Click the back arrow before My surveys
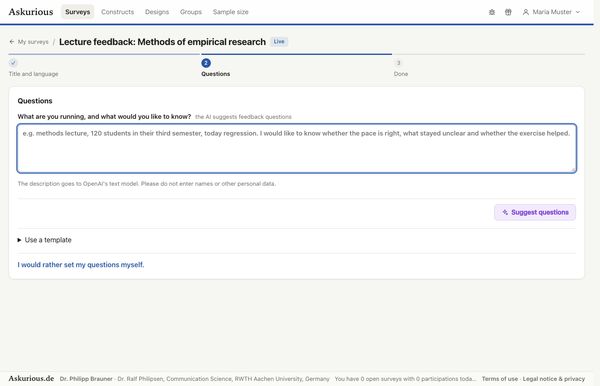600x386 pixels. pyautogui.click(x=12, y=42)
